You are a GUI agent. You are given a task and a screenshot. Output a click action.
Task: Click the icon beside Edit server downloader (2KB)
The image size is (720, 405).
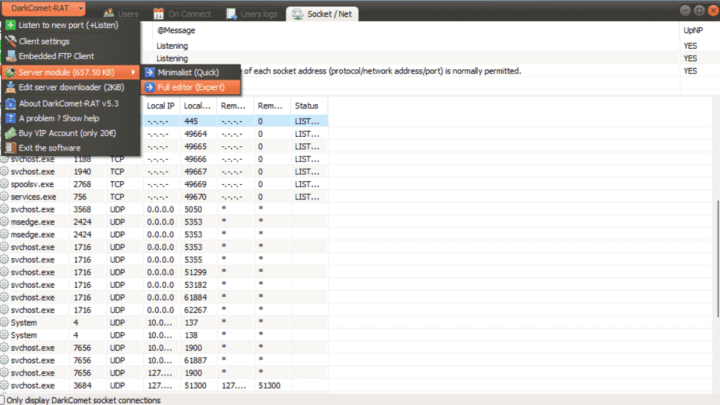11,87
